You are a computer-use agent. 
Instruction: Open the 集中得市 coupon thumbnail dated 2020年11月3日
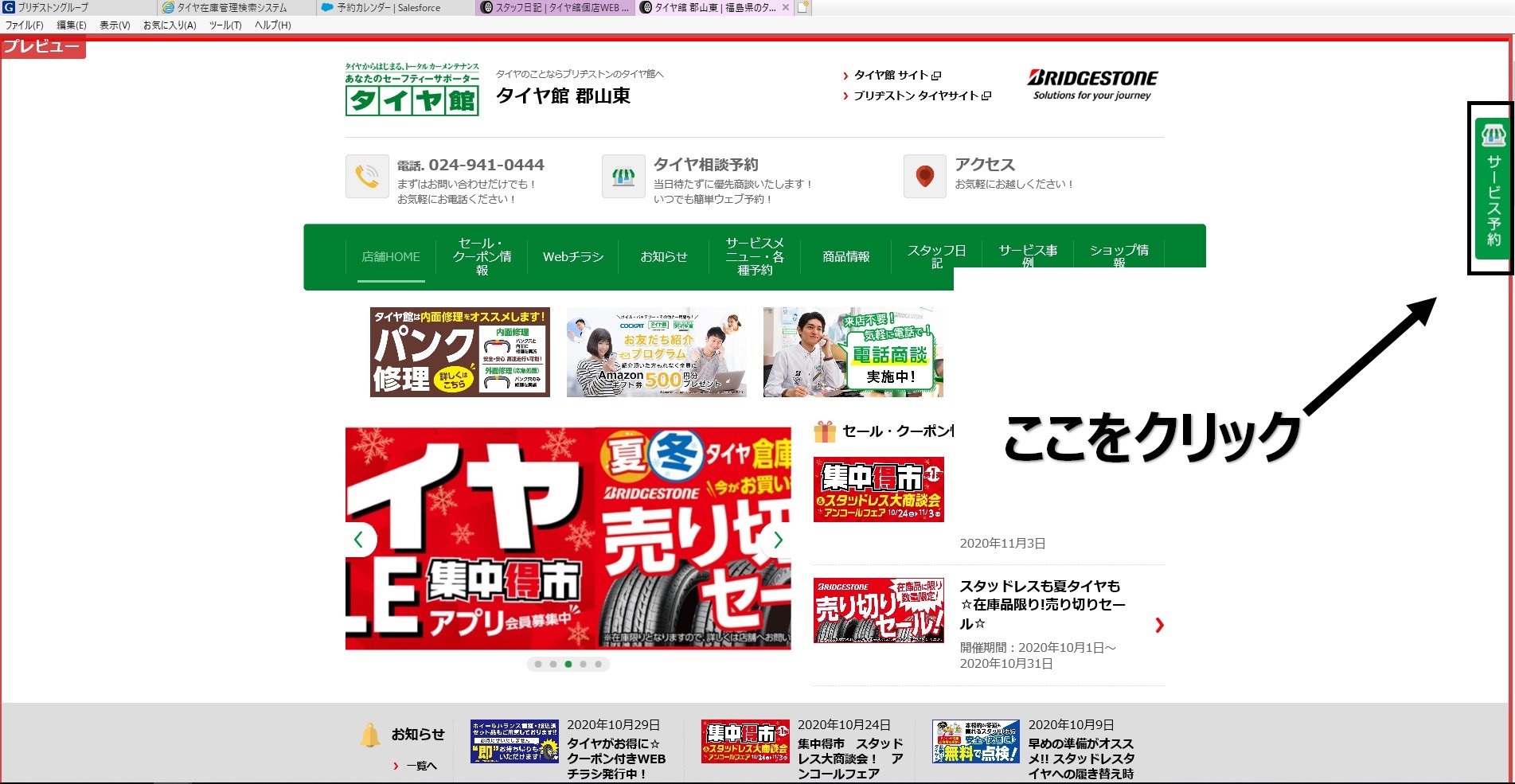pyautogui.click(x=879, y=490)
